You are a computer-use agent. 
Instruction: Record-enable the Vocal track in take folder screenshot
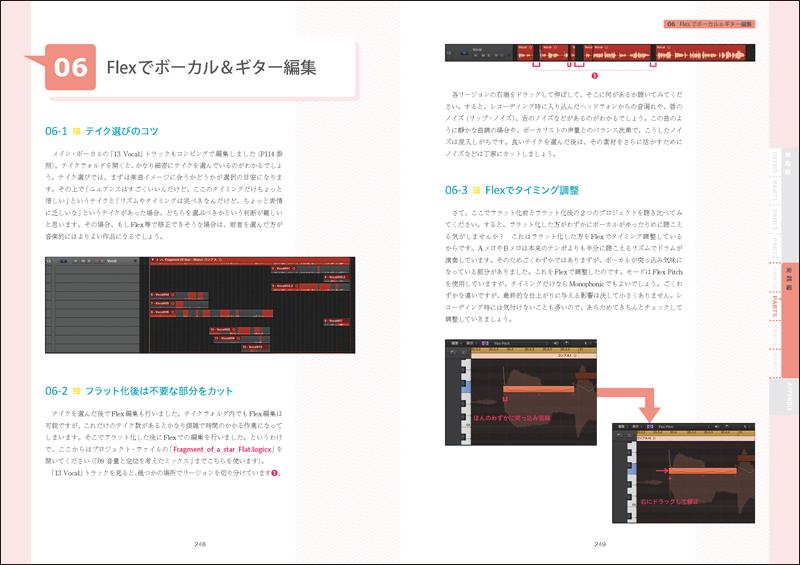(x=95, y=261)
